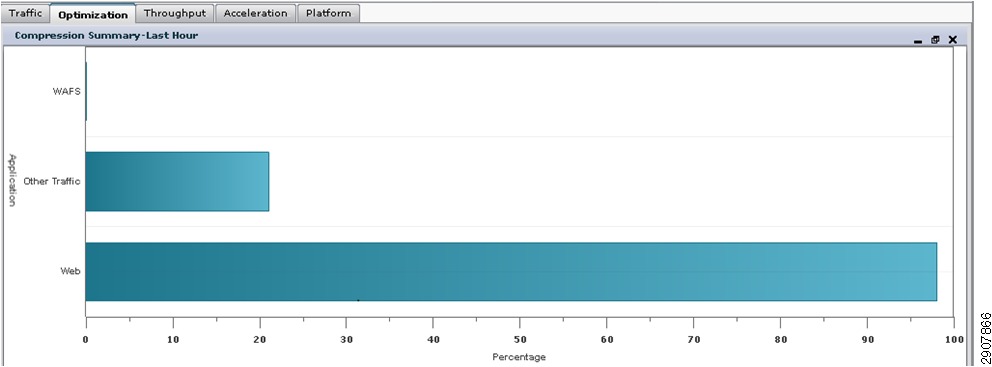The width and height of the screenshot is (992, 367).
Task: Click the Percentage axis title
Action: pos(519,358)
